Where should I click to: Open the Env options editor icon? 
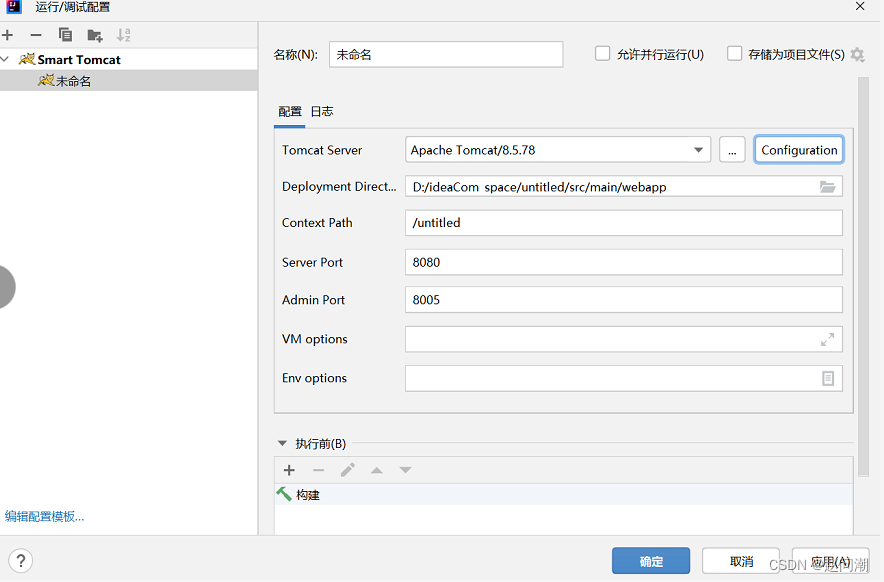828,378
